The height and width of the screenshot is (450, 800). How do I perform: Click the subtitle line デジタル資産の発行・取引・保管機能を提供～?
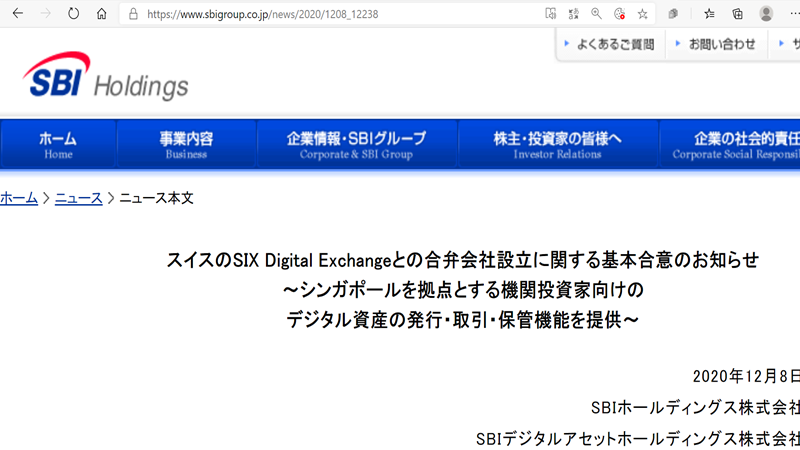(463, 320)
